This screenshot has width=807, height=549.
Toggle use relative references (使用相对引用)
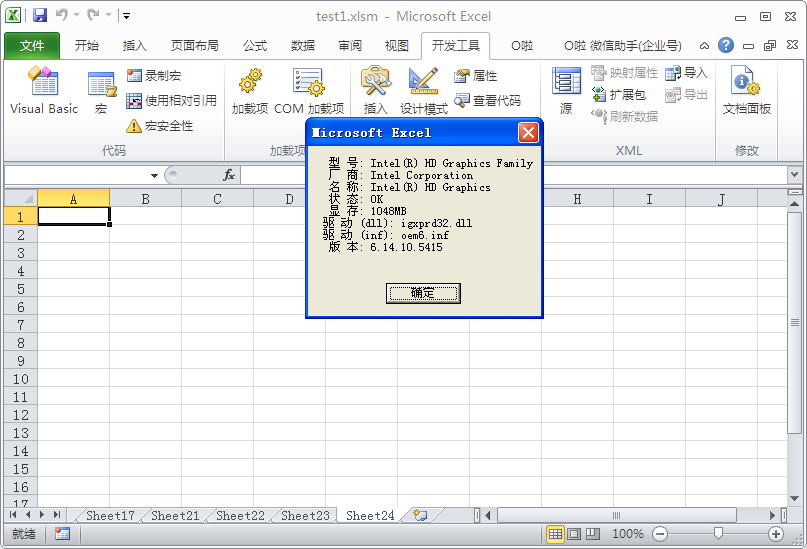coord(171,100)
